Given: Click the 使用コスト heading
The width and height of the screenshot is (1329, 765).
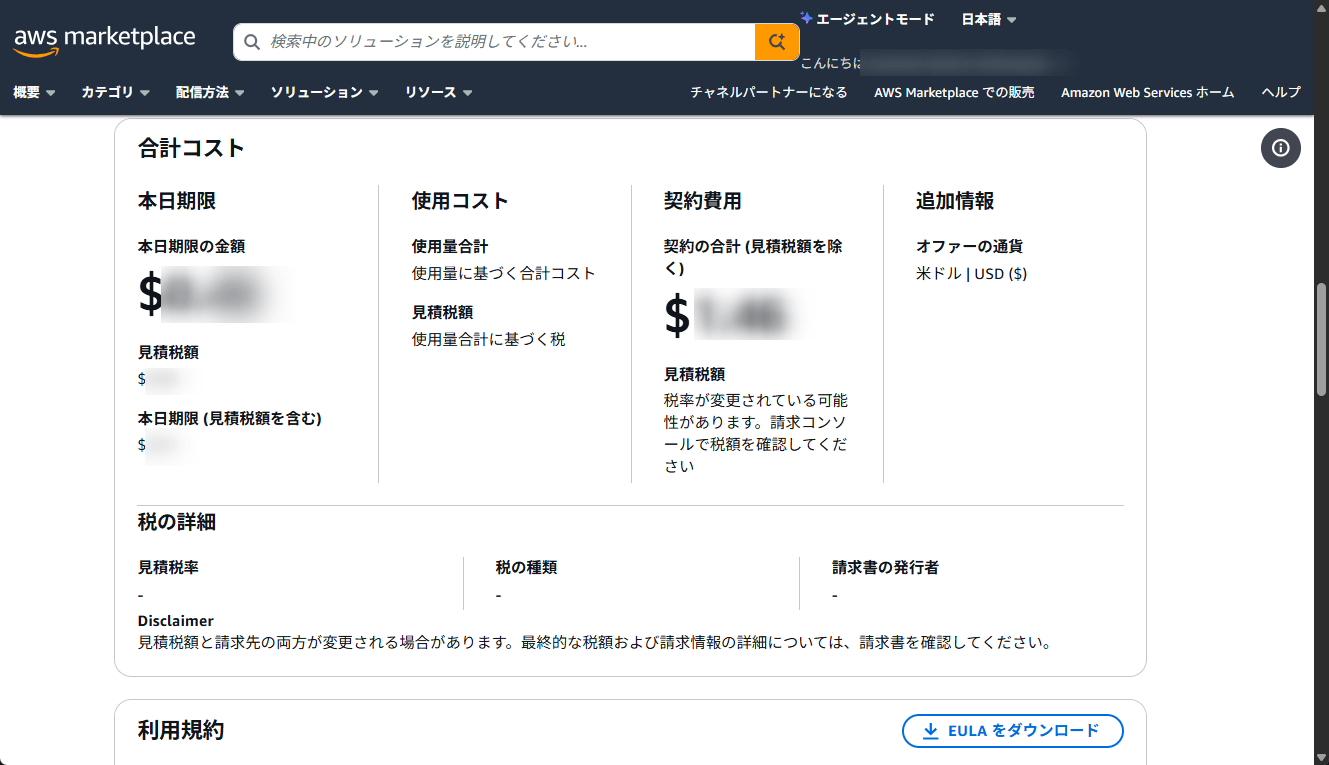Looking at the screenshot, I should [460, 201].
